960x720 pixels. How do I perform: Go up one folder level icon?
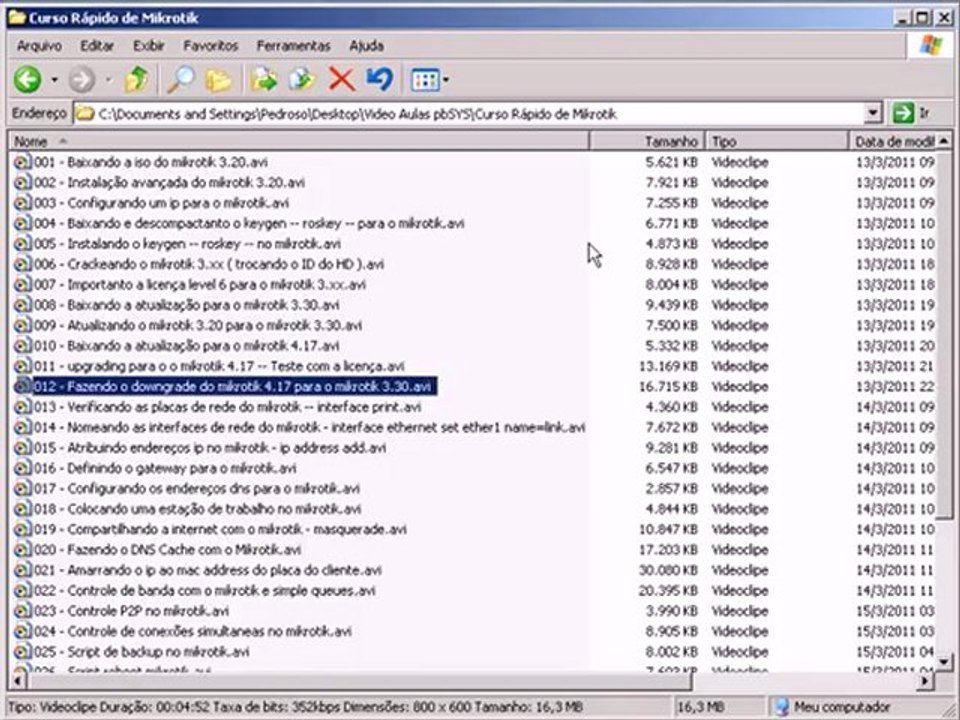coord(136,80)
